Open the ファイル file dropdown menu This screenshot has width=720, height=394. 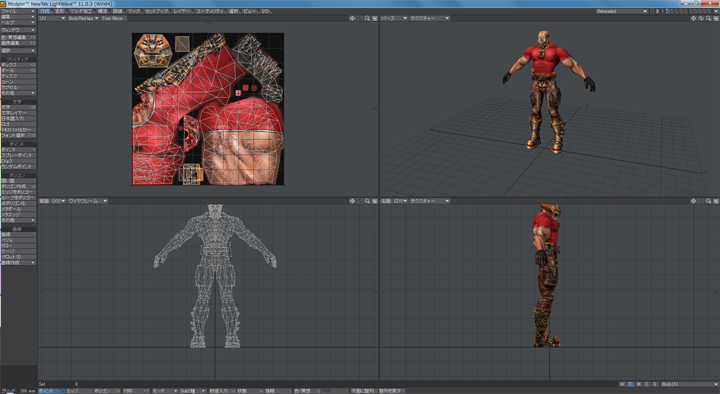pyautogui.click(x=18, y=11)
